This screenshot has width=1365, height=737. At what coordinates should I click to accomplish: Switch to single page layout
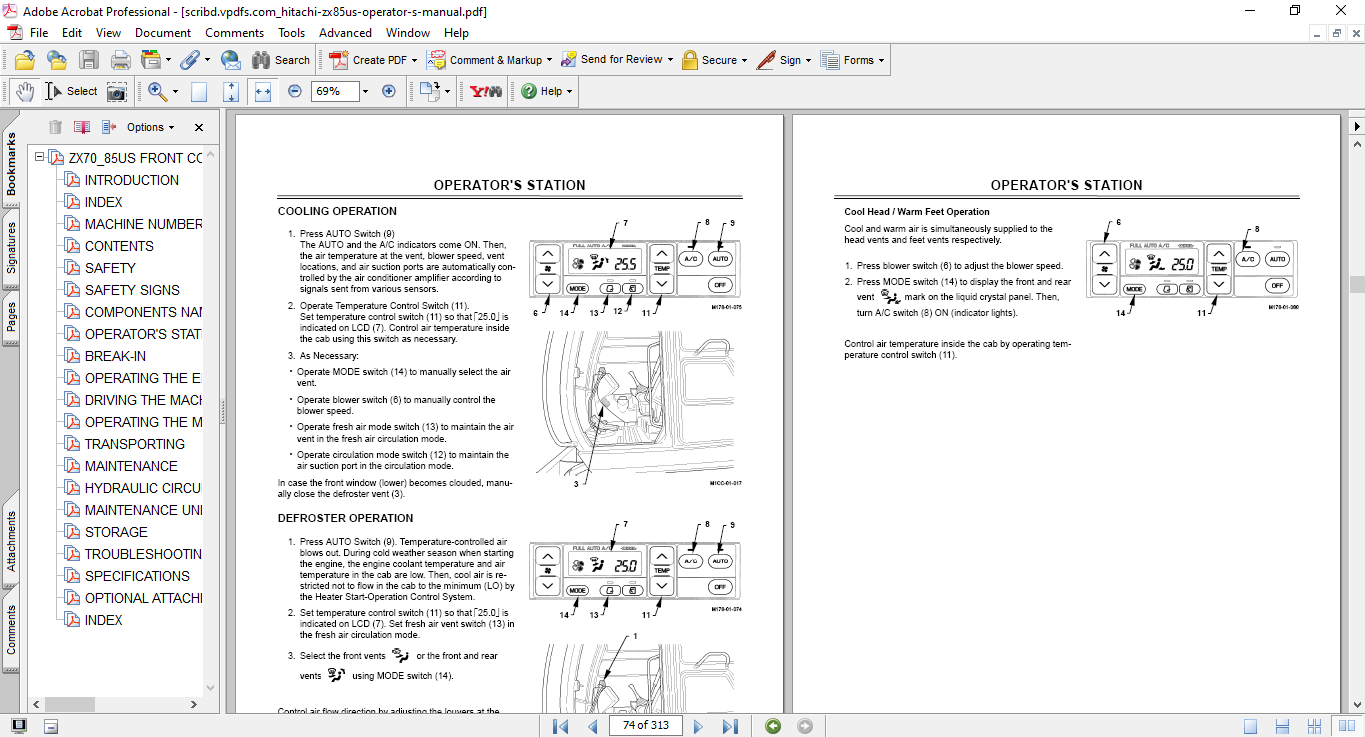click(x=1250, y=726)
